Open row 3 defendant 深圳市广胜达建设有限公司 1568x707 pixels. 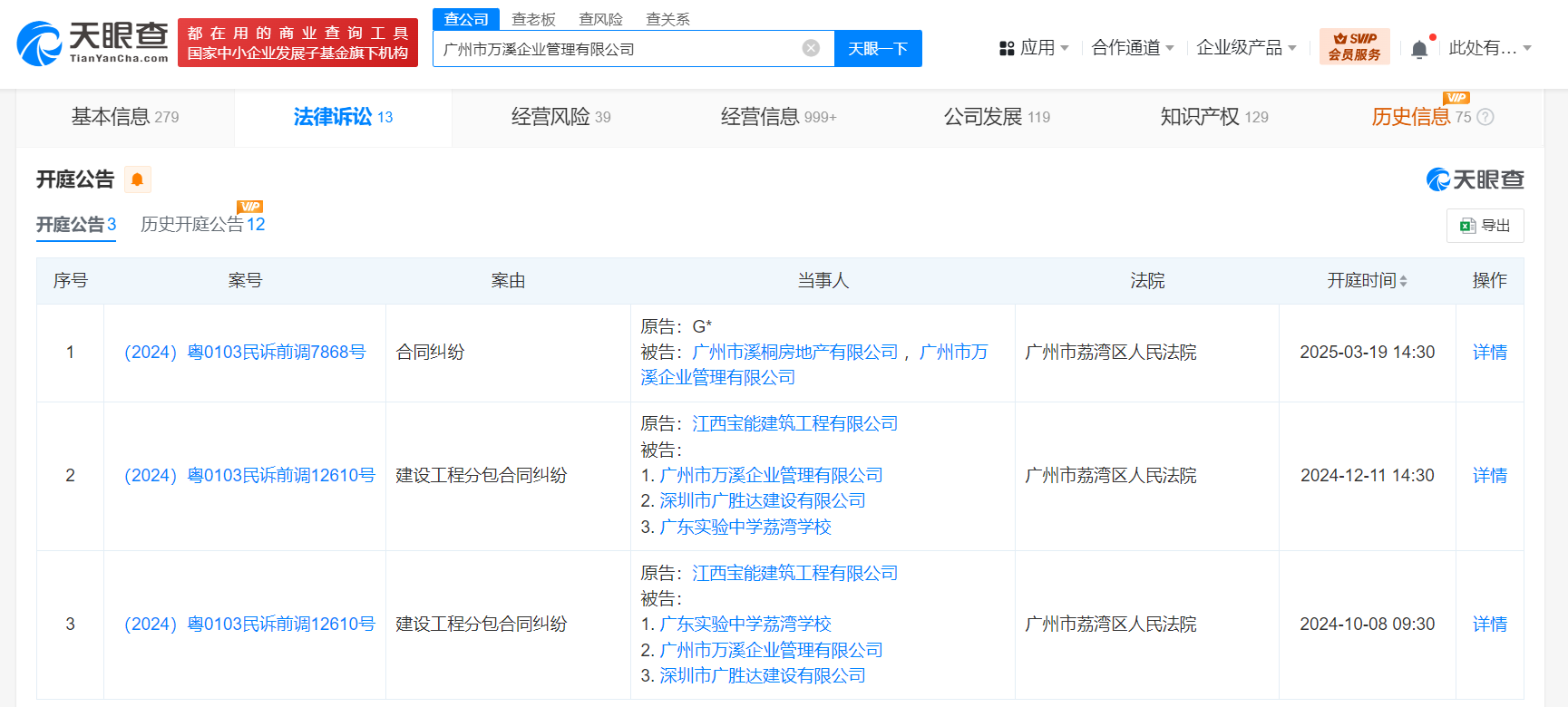pos(763,675)
